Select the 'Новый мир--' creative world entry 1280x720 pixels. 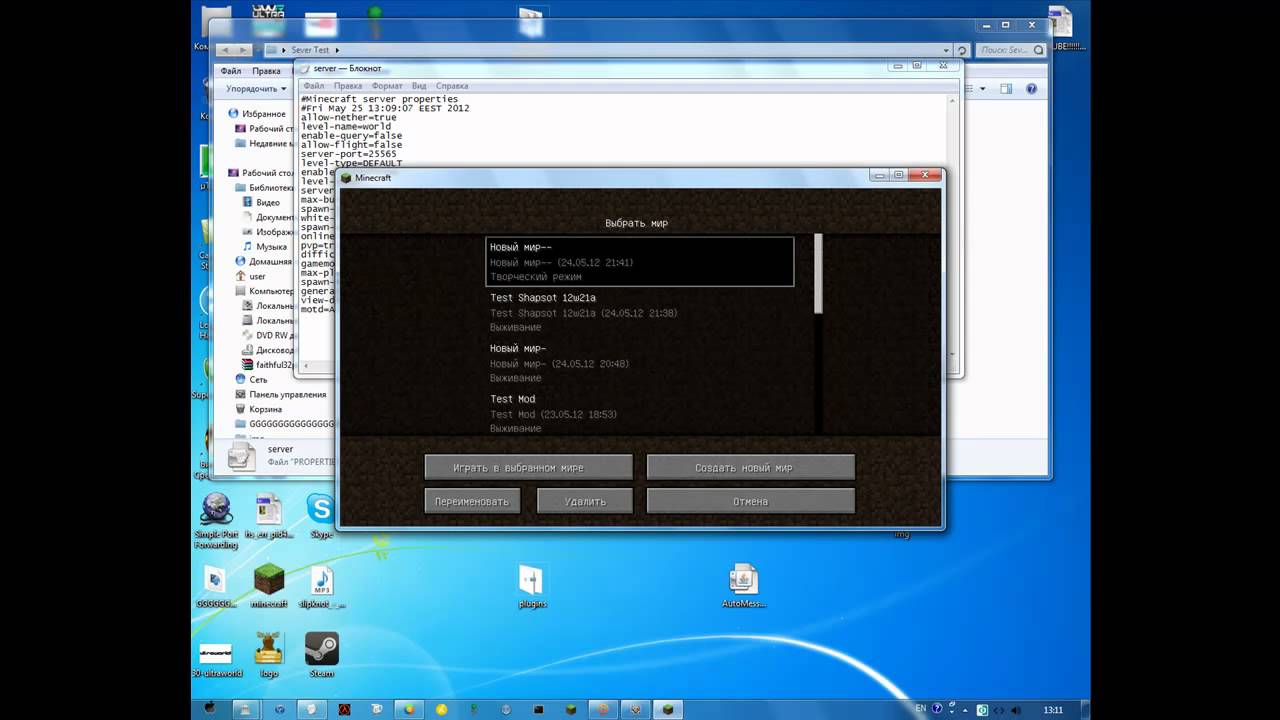[x=640, y=262]
